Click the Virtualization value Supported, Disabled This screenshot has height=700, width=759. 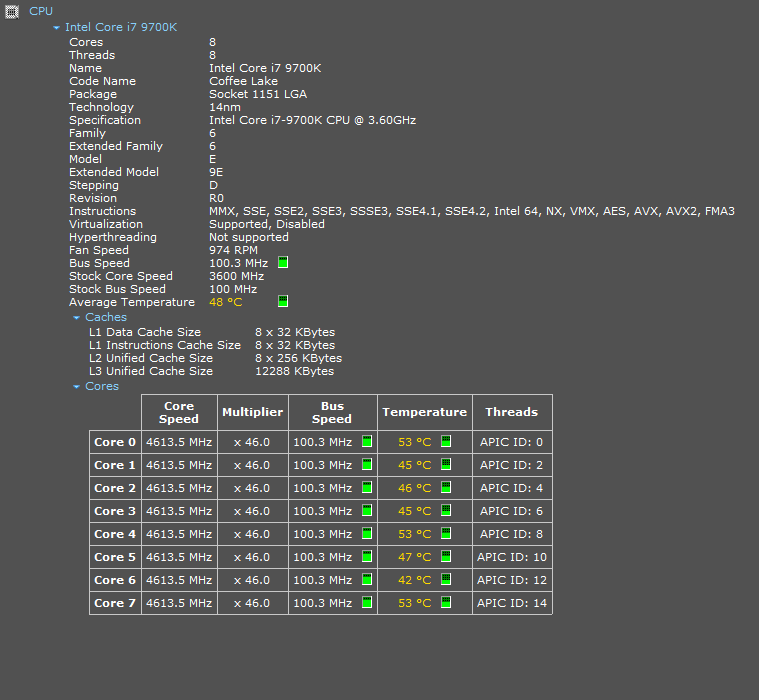(267, 224)
